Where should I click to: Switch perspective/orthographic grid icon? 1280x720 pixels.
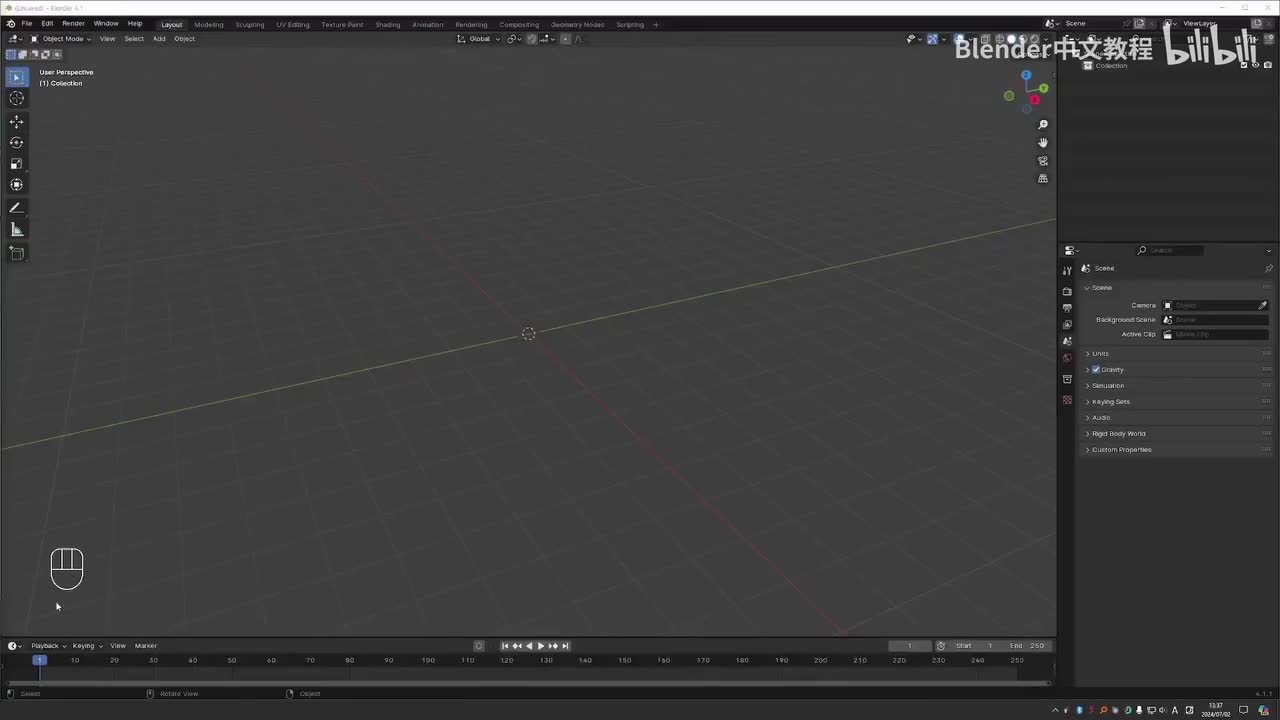click(1043, 178)
